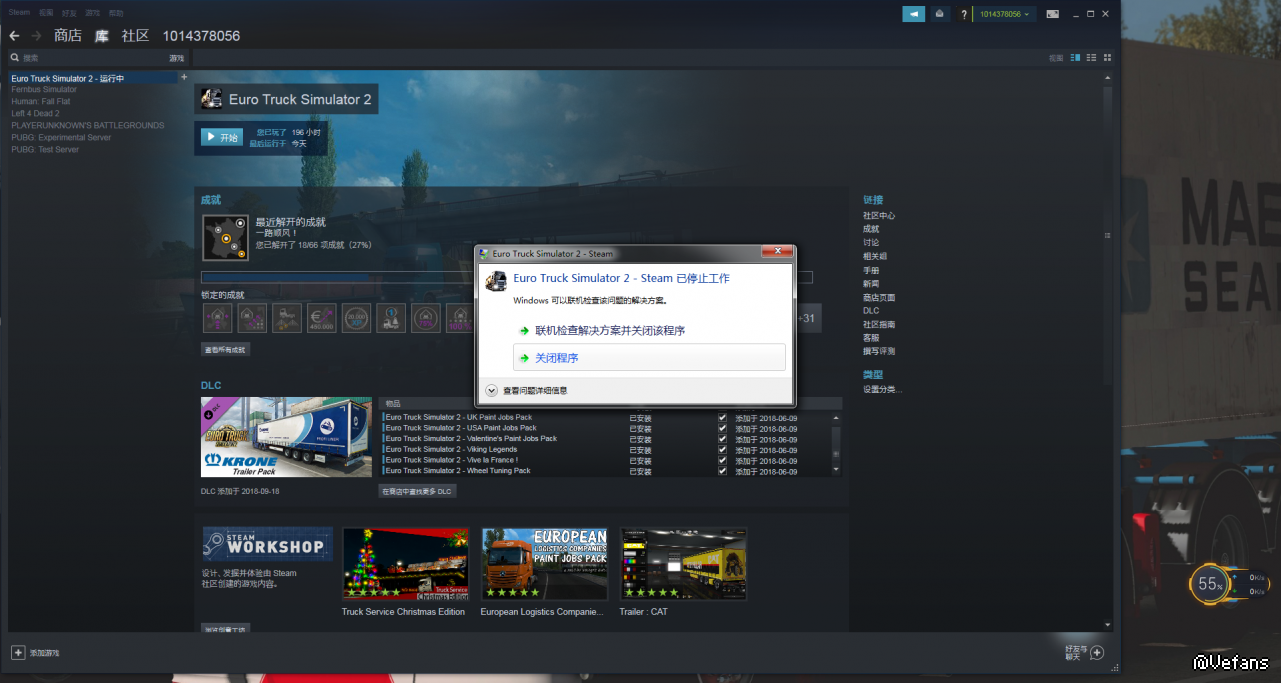Click the view all achievements button
This screenshot has height=683, width=1281.
click(225, 350)
